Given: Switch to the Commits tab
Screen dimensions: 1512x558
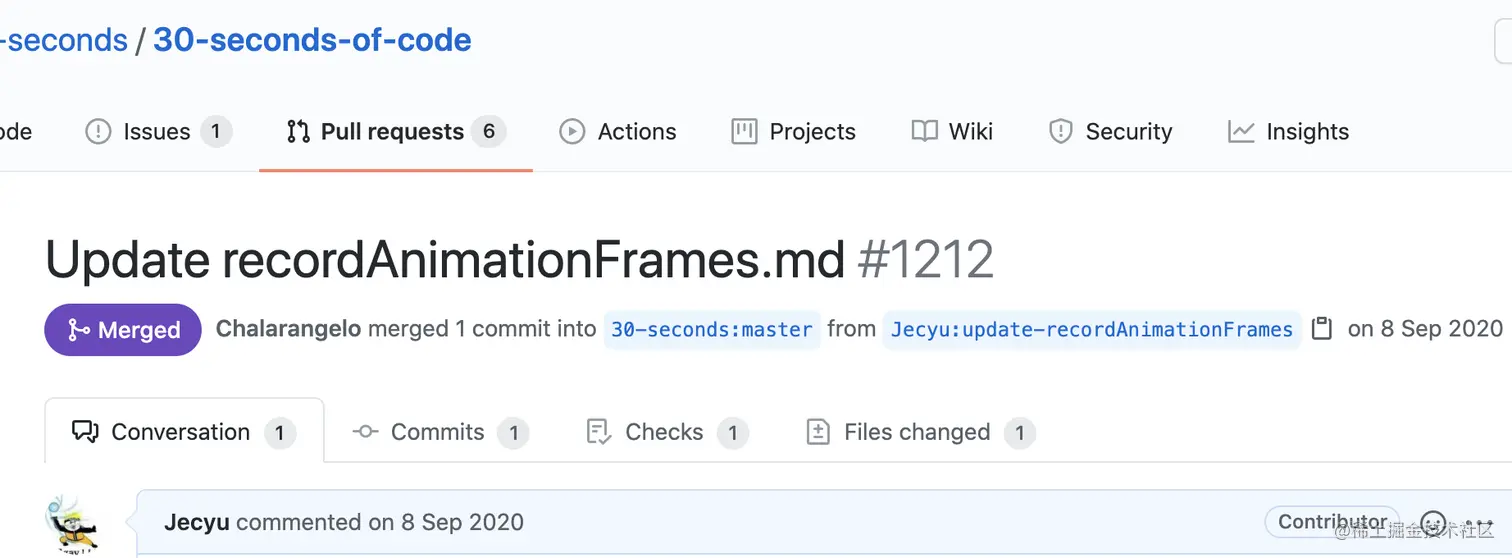Looking at the screenshot, I should (440, 432).
